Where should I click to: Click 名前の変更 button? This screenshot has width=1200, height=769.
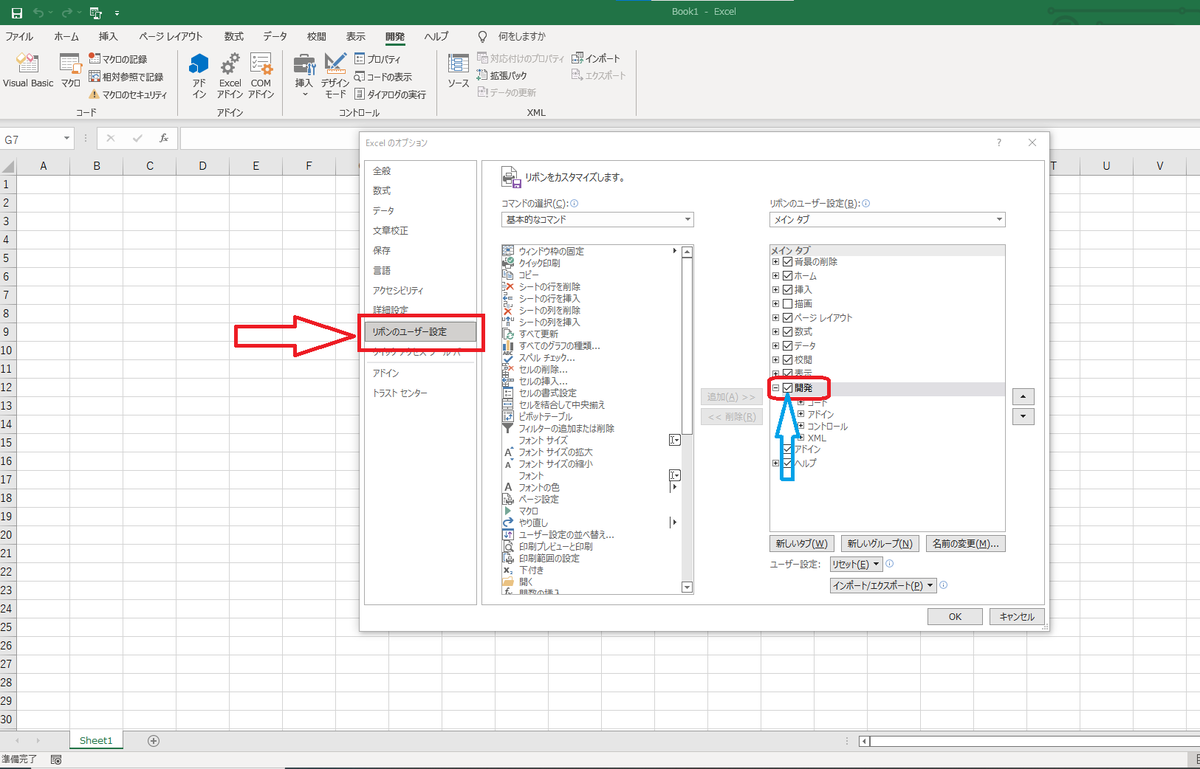965,544
